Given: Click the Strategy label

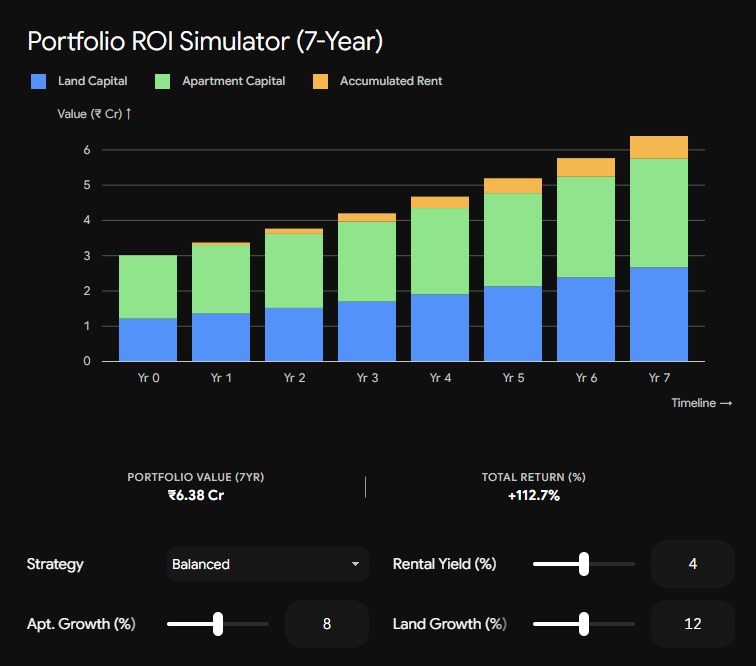Looking at the screenshot, I should (55, 564).
